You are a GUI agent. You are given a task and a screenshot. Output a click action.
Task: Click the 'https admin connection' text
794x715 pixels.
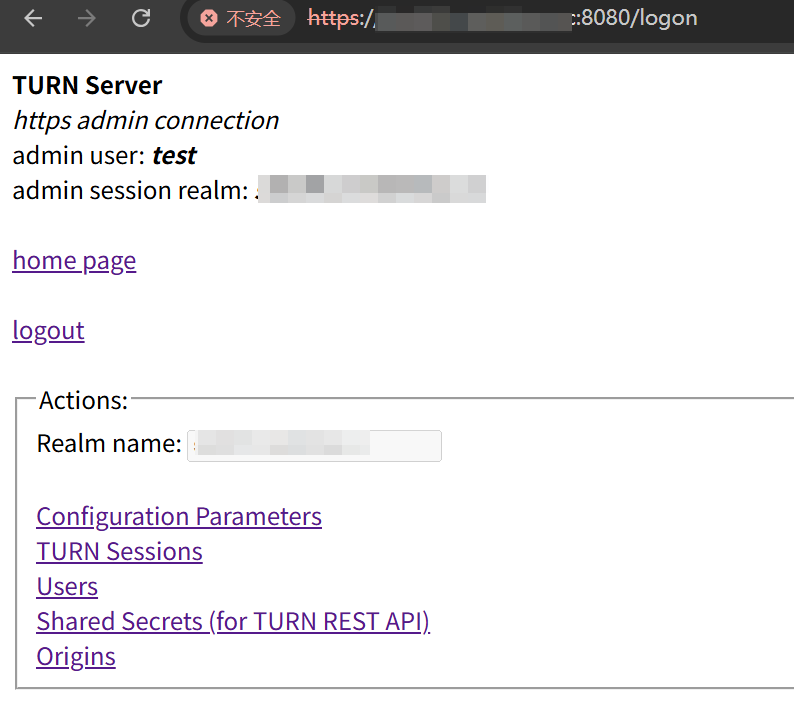(x=146, y=121)
